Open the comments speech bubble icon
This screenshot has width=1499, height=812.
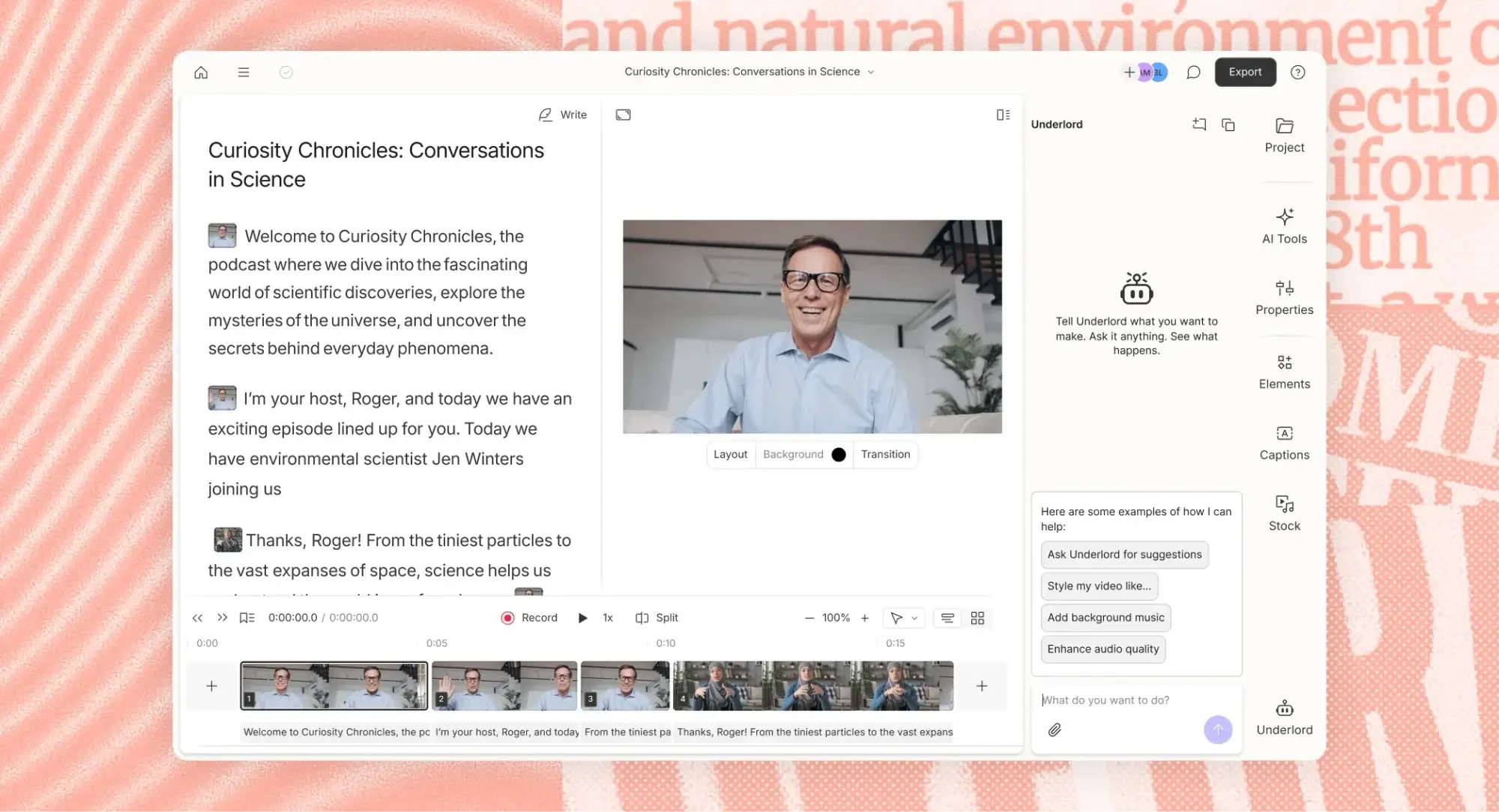[x=1193, y=73]
